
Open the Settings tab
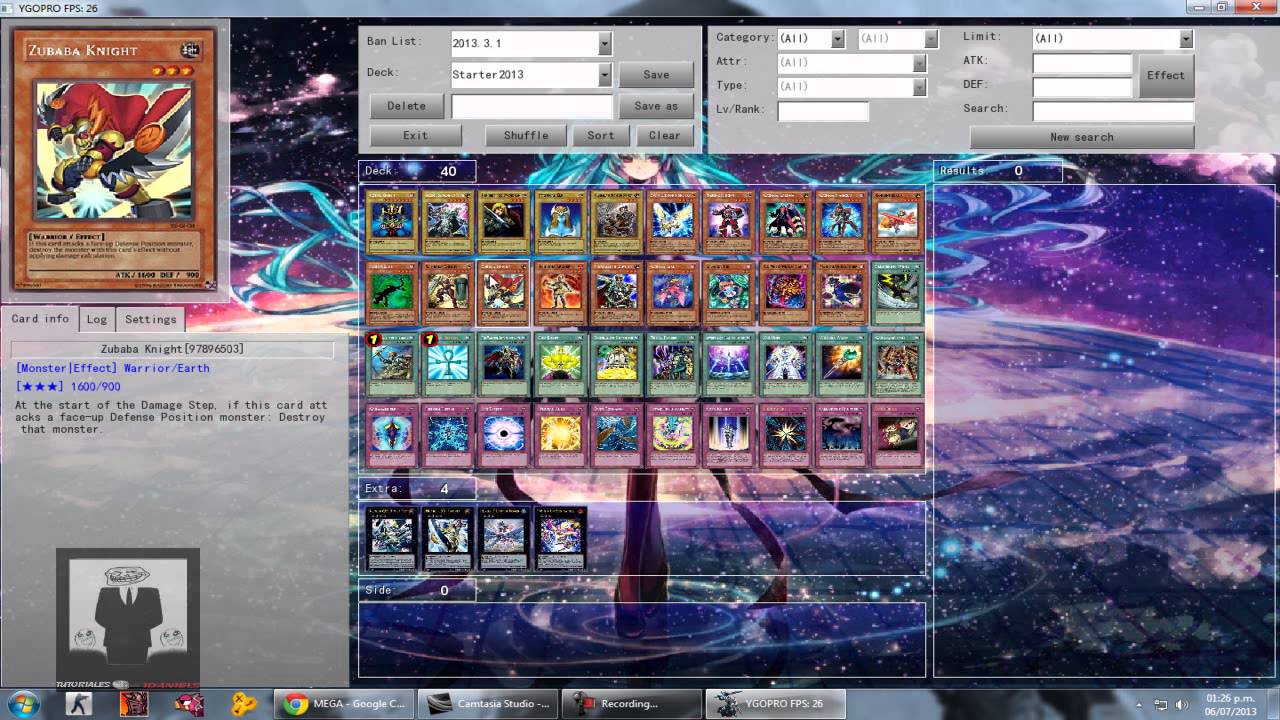click(150, 319)
